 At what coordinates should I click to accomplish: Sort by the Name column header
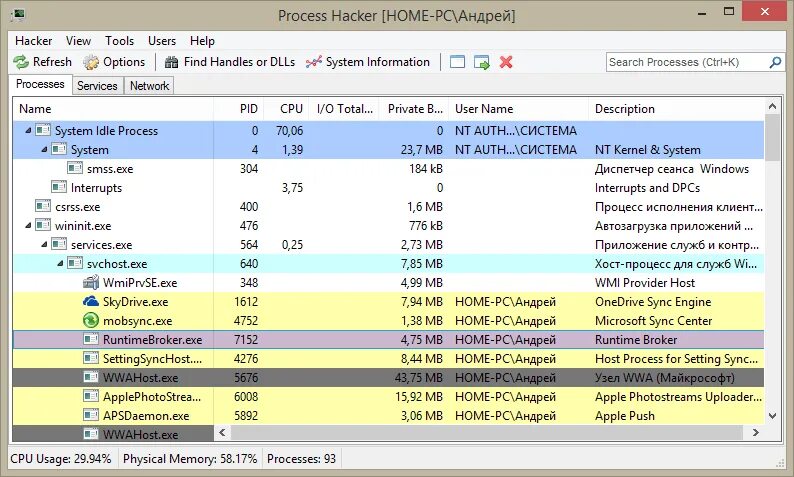click(113, 109)
